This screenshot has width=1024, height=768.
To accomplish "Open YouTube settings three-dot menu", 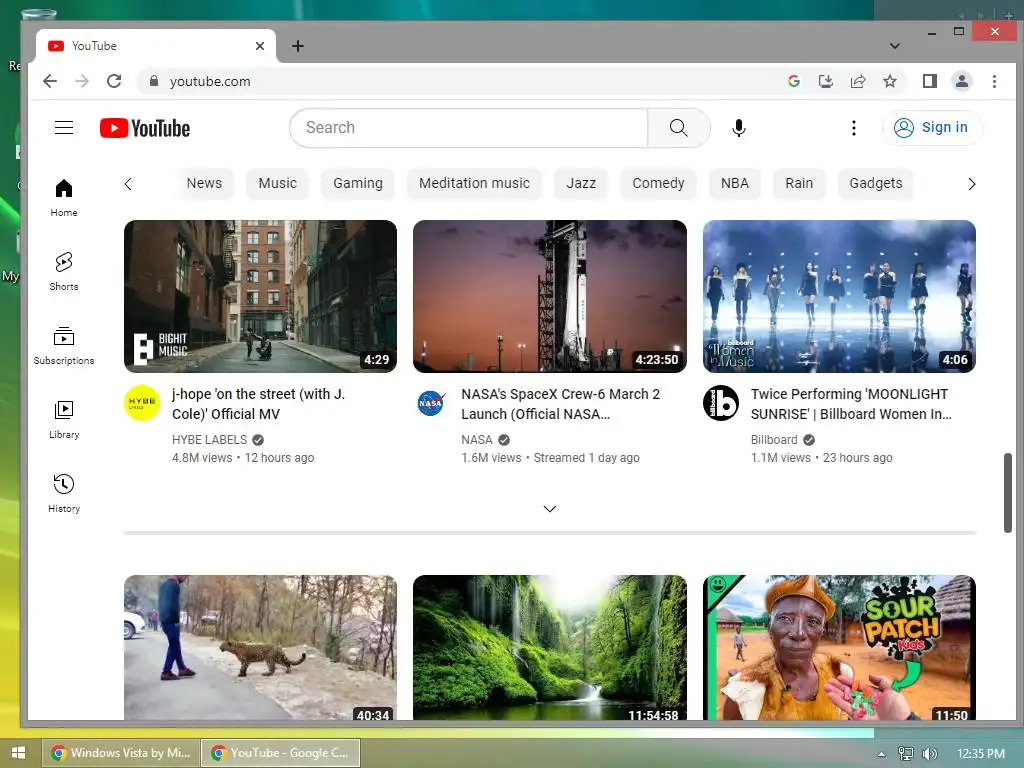I will pos(854,128).
